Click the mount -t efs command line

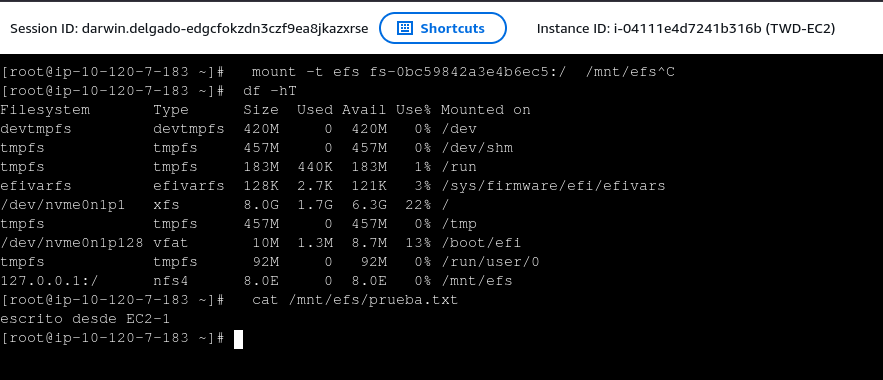pos(463,72)
